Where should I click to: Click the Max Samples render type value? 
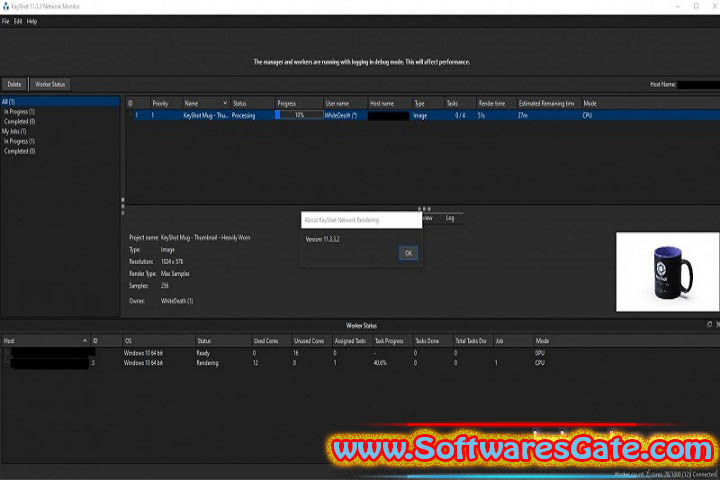[175, 274]
